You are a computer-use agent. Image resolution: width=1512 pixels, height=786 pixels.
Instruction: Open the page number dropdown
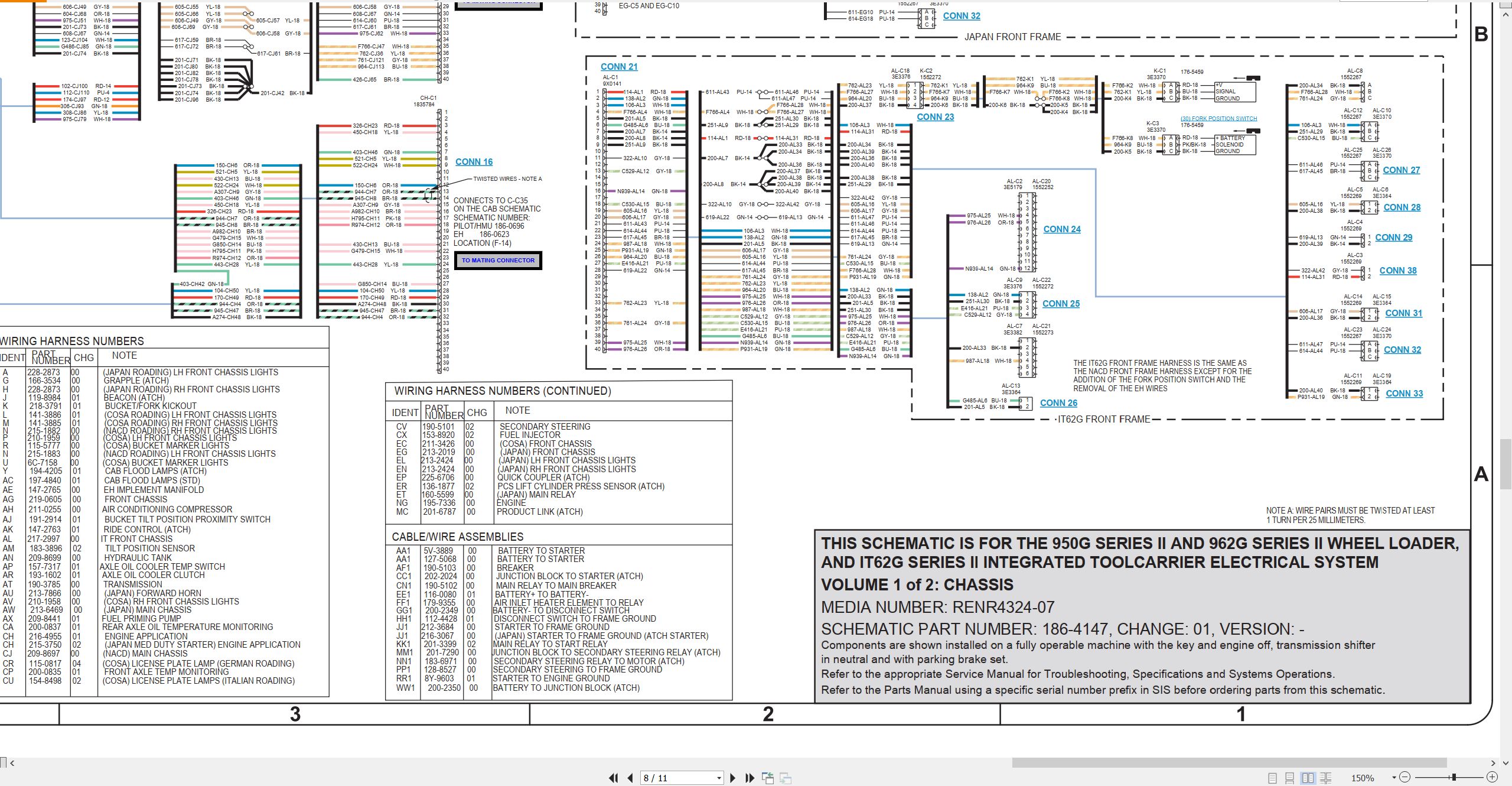[x=719, y=778]
